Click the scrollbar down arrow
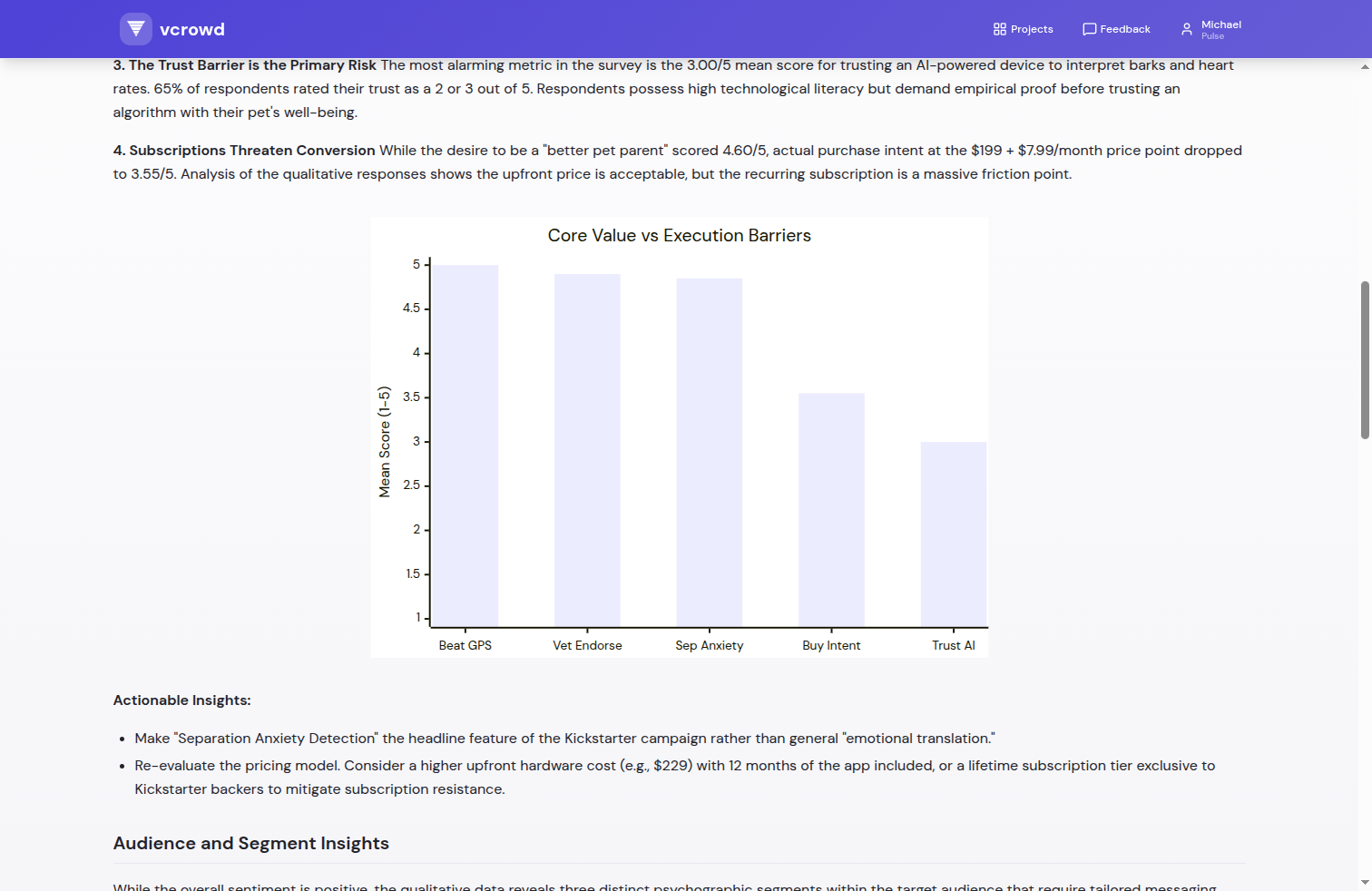 click(x=1365, y=882)
